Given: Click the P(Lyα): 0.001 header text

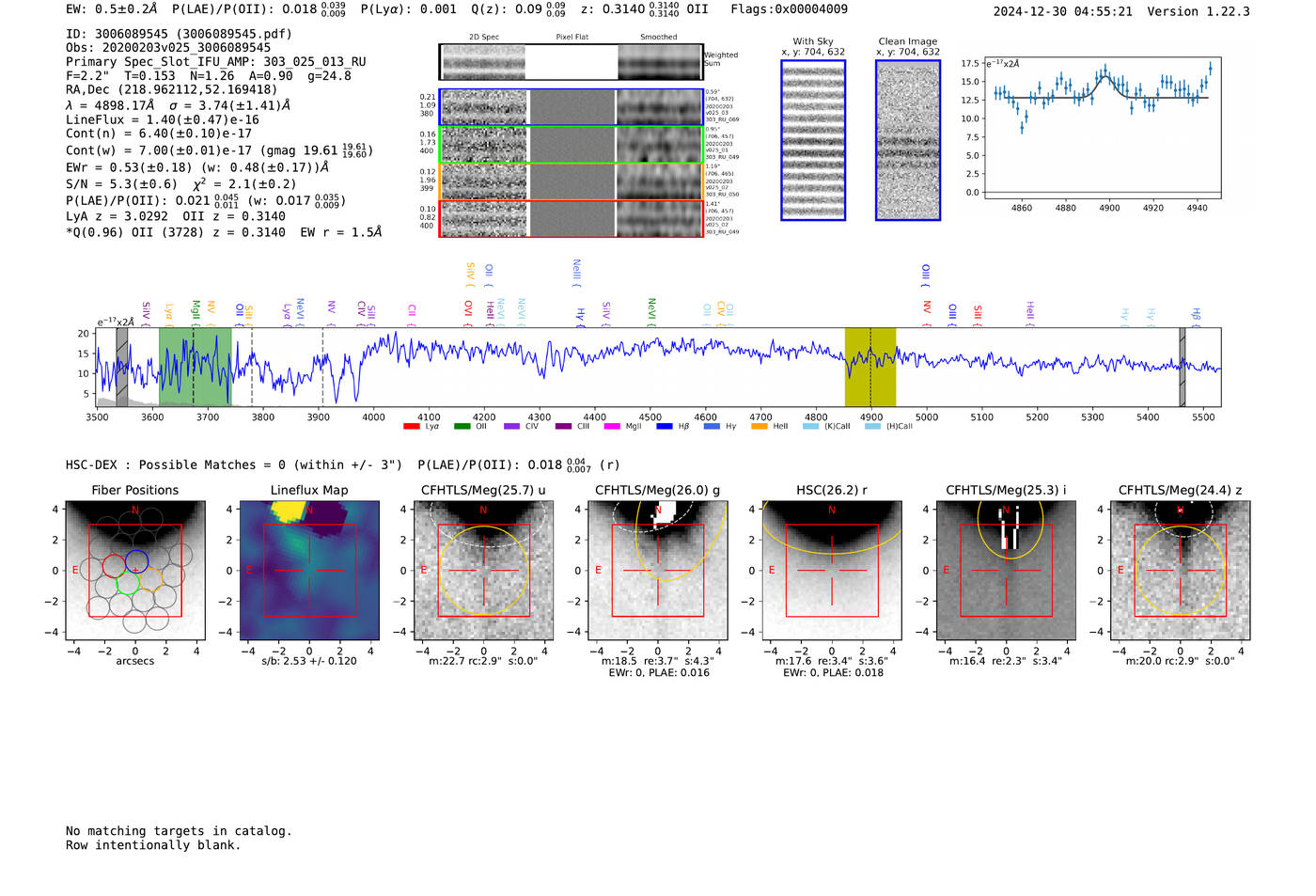Looking at the screenshot, I should coord(409,9).
